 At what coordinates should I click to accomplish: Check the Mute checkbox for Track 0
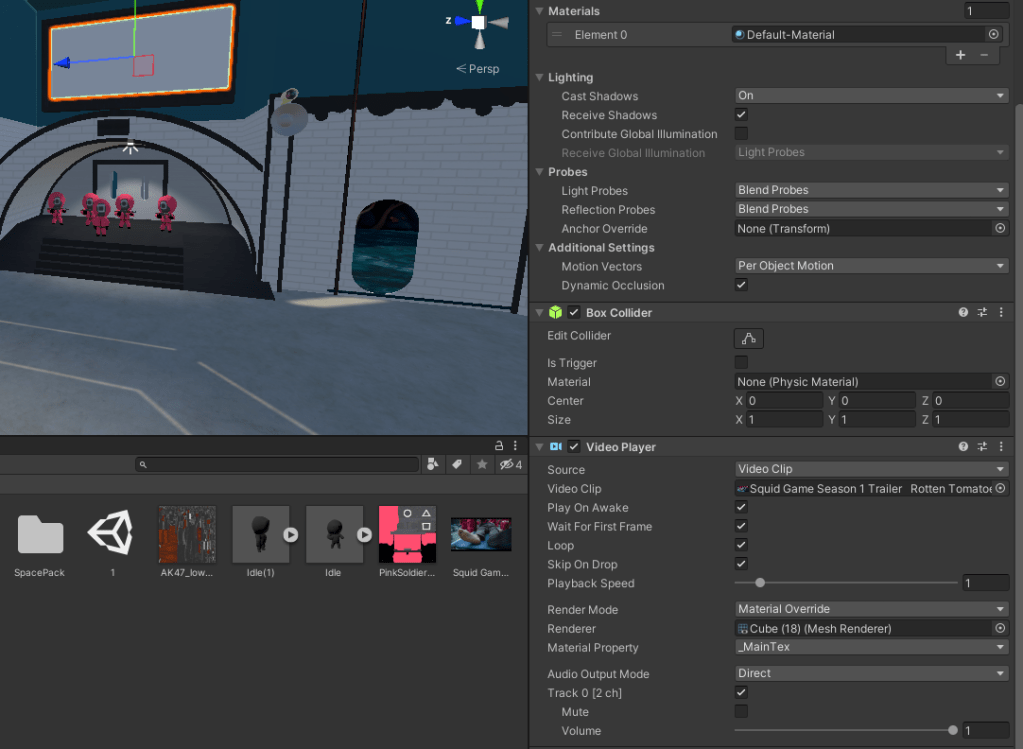(x=741, y=711)
